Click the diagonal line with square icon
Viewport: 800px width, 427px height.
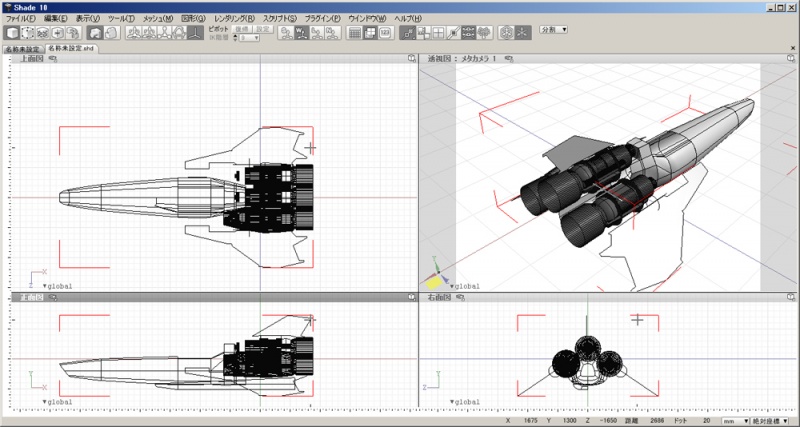point(454,33)
